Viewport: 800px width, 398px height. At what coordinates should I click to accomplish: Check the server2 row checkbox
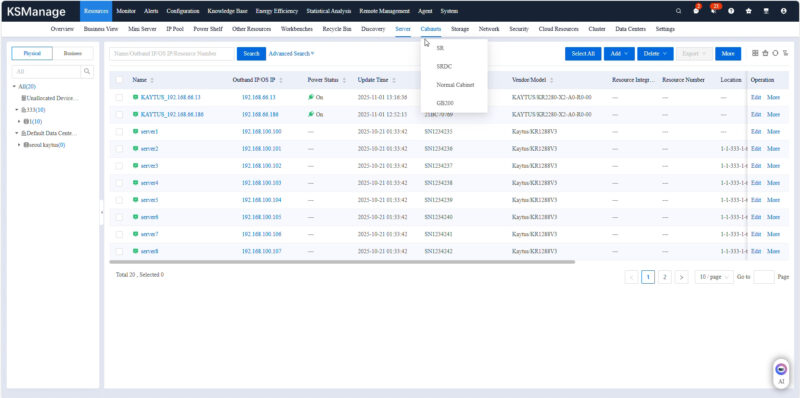tap(119, 148)
